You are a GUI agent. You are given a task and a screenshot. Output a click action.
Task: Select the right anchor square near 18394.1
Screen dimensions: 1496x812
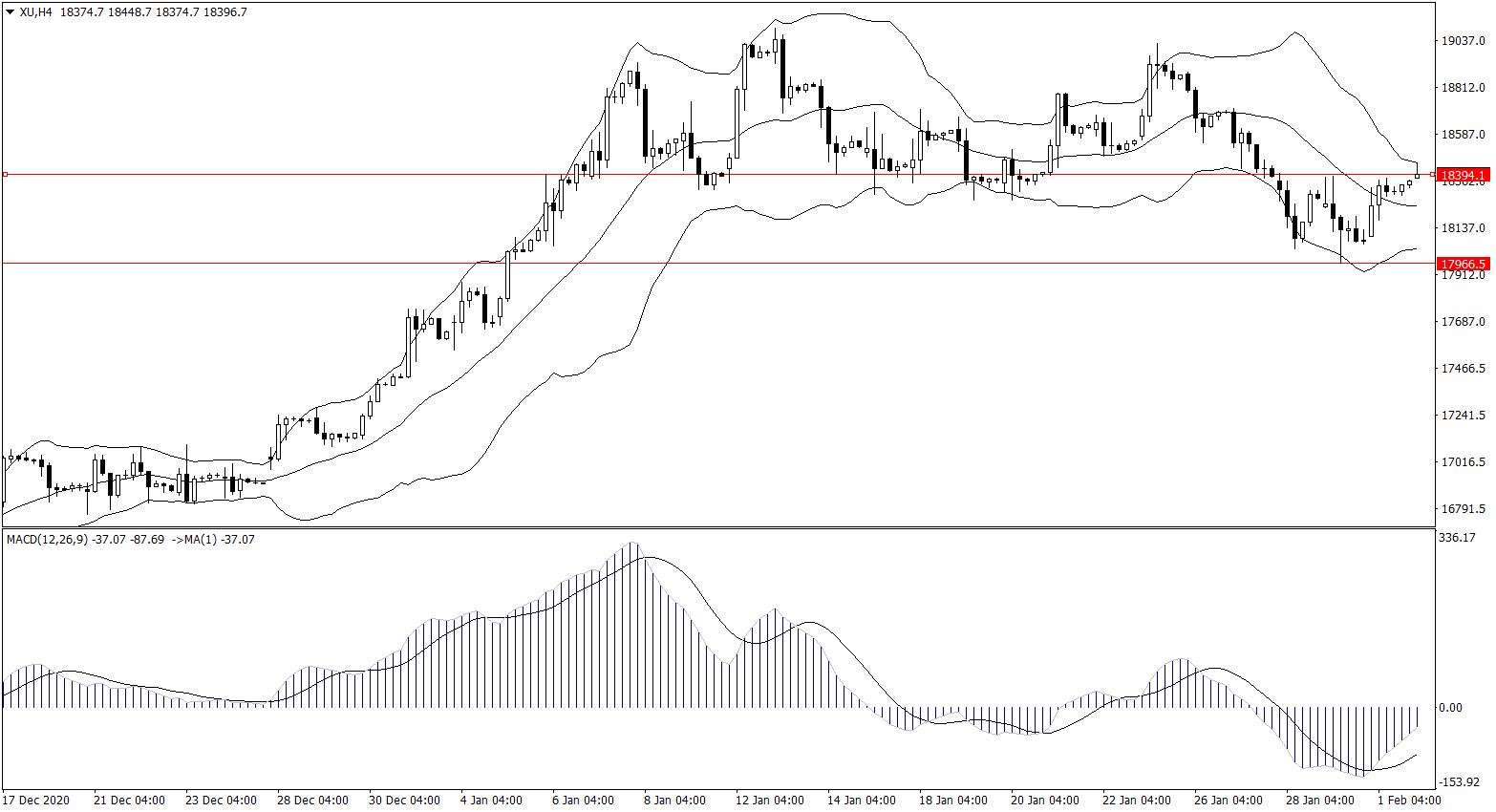click(x=1431, y=175)
